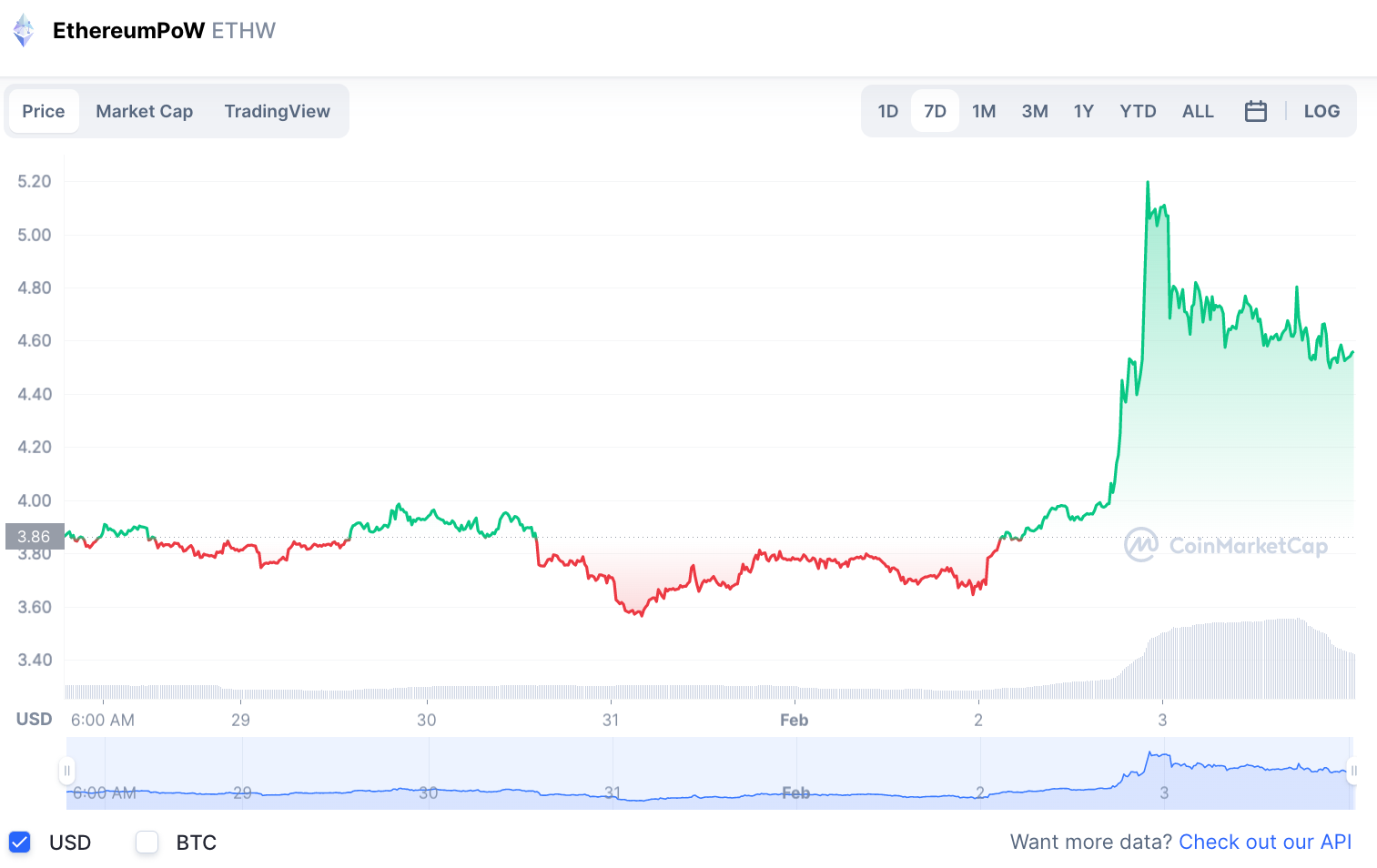Image resolution: width=1377 pixels, height=868 pixels.
Task: Open the TradingView tab
Action: [x=278, y=111]
